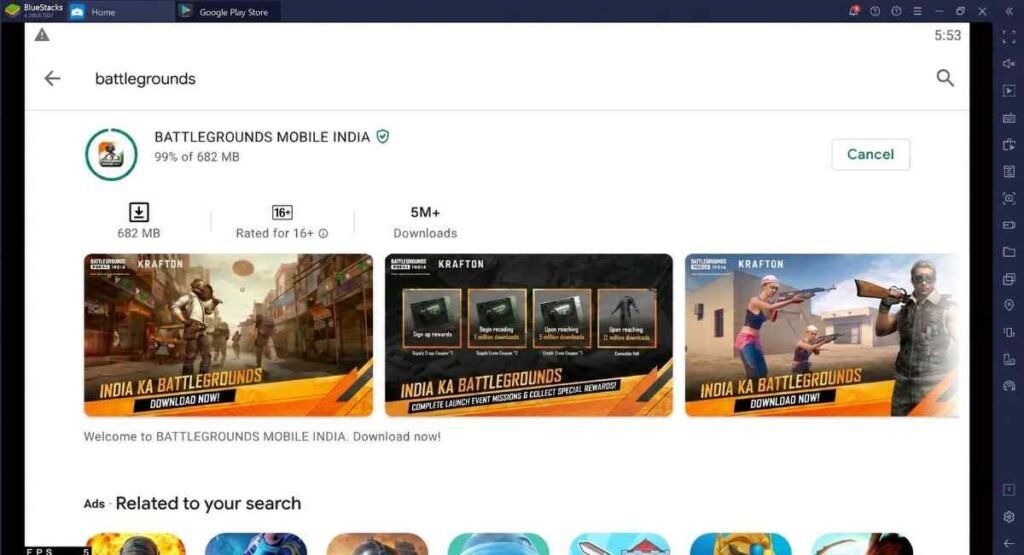This screenshot has height=555, width=1024.
Task: Open the media folder in sidebar
Action: pyautogui.click(x=1009, y=252)
